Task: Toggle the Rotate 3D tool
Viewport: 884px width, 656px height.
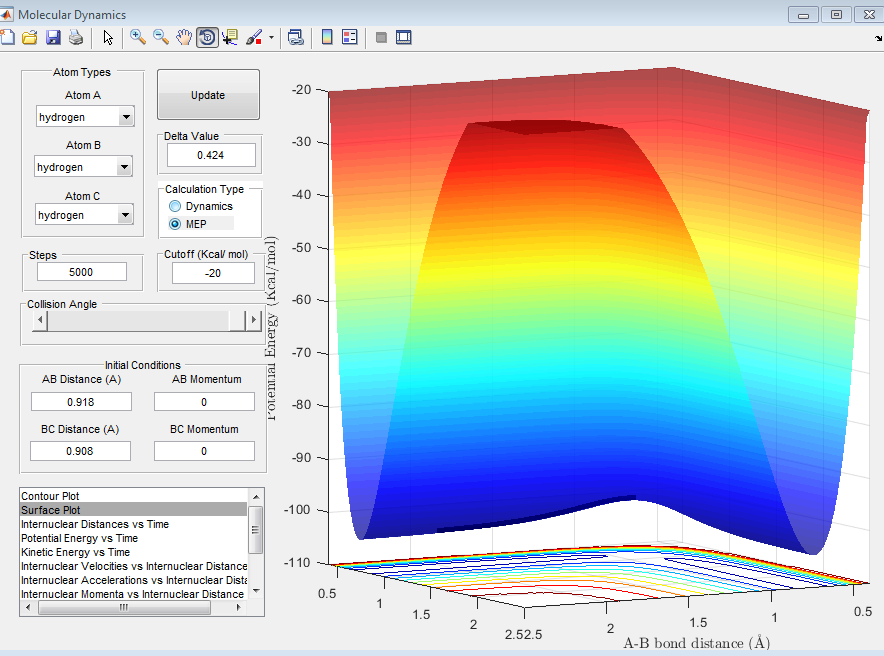Action: coord(207,37)
